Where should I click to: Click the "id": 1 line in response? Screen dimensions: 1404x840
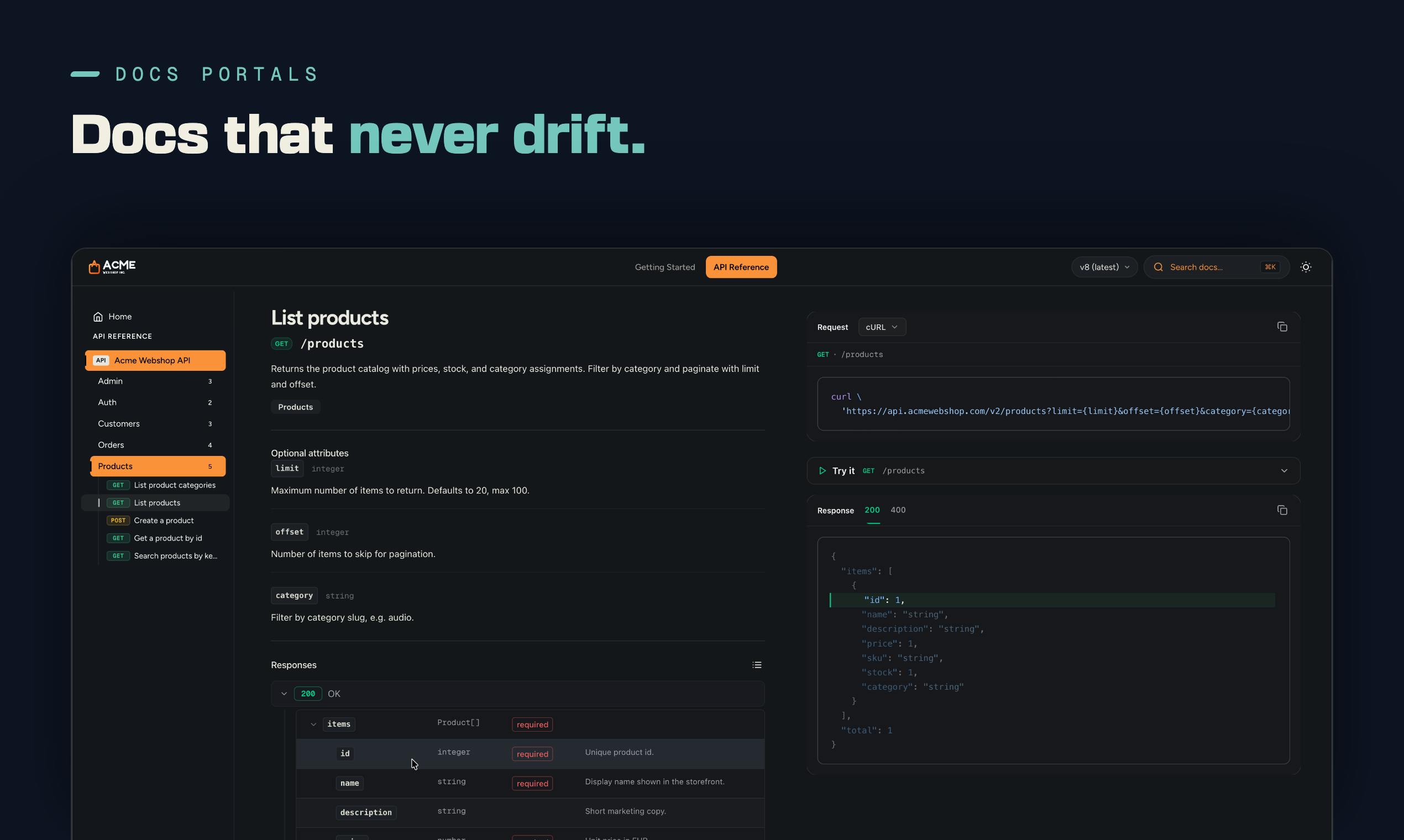(x=1052, y=600)
